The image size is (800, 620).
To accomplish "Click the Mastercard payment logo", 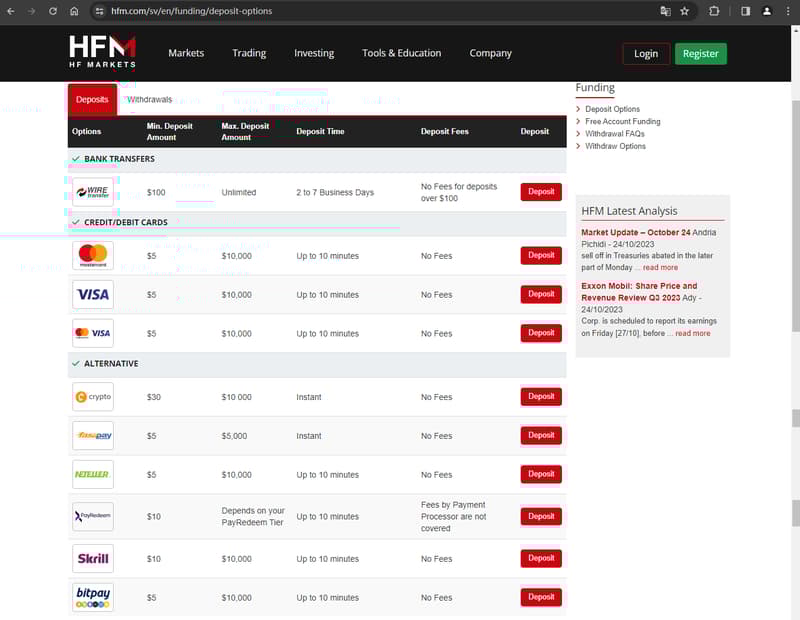I will [93, 256].
